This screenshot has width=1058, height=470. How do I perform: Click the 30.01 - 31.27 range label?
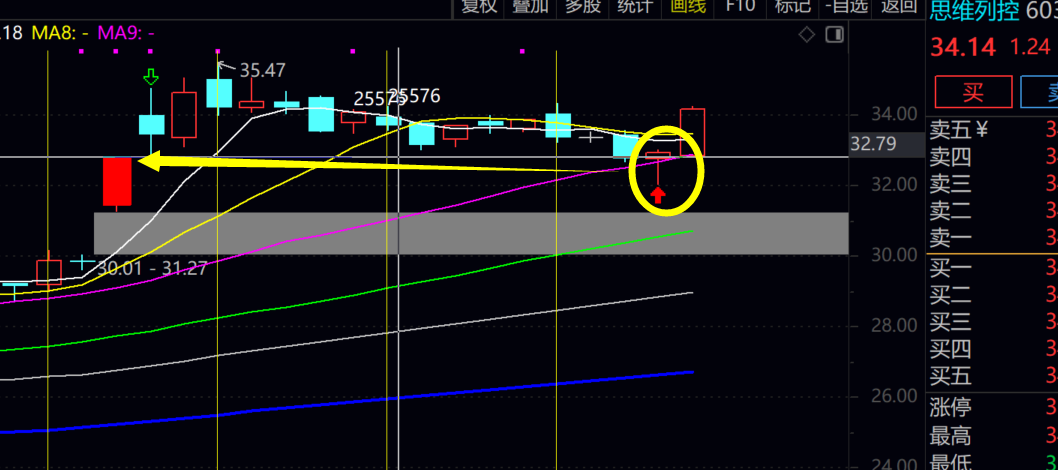[x=152, y=268]
